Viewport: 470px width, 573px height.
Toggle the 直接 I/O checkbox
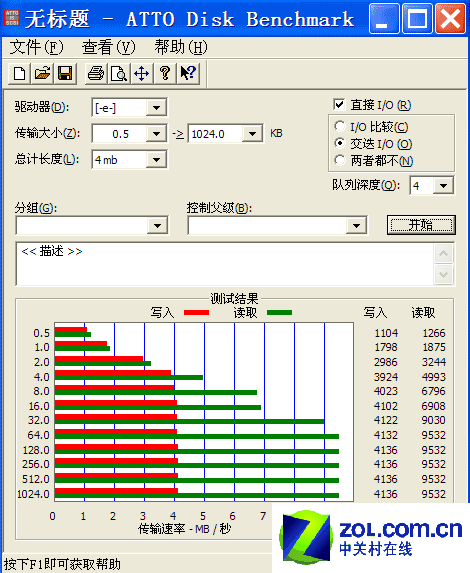339,105
